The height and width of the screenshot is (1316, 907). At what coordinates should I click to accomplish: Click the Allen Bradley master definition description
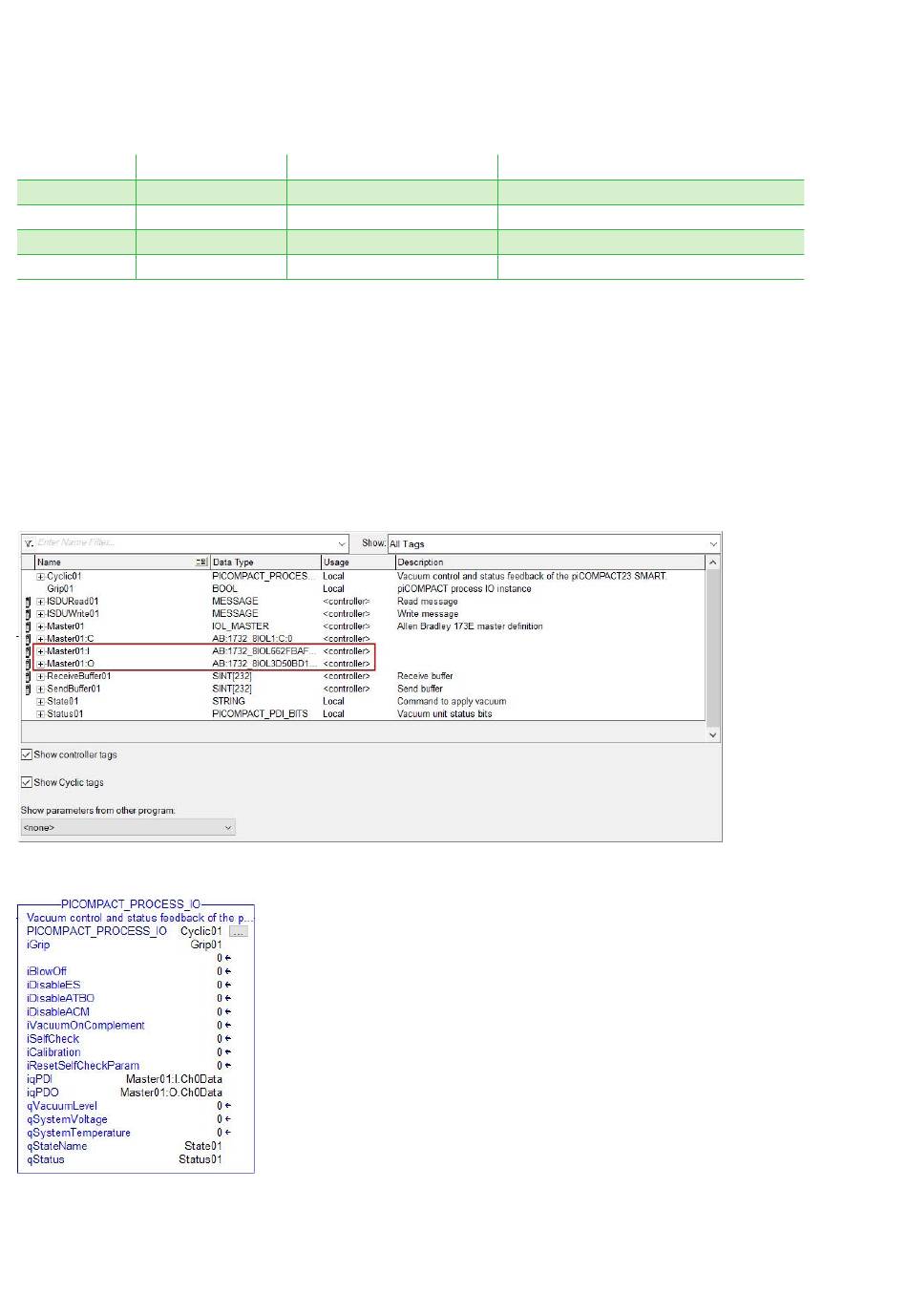pos(470,626)
